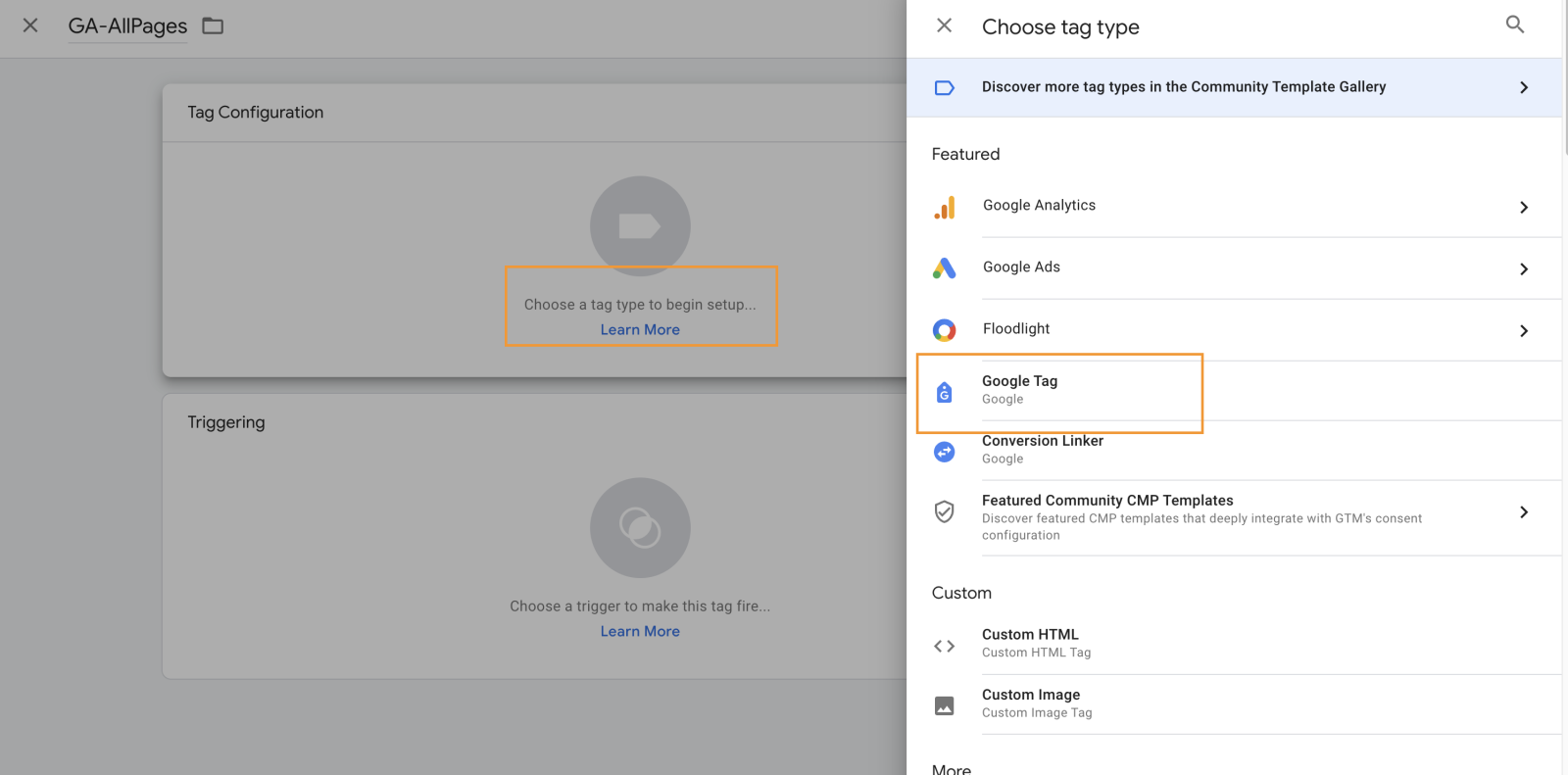Click 'Custom Image Tag' subtitle text
The width and height of the screenshot is (1568, 775).
coord(1037,713)
